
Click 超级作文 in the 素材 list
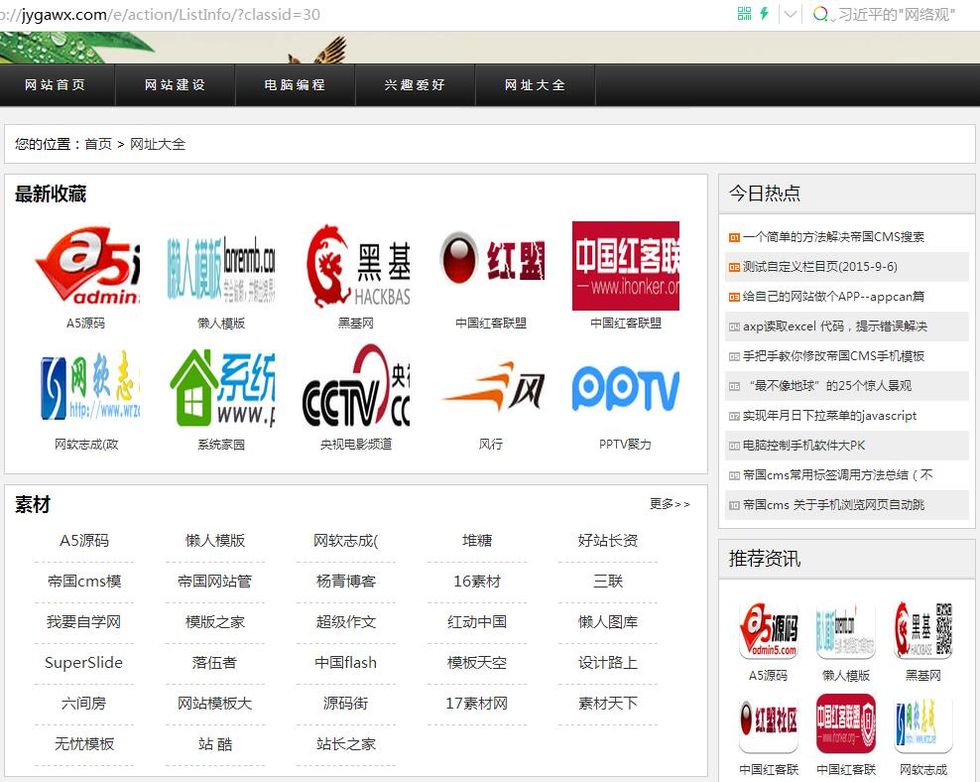[346, 622]
